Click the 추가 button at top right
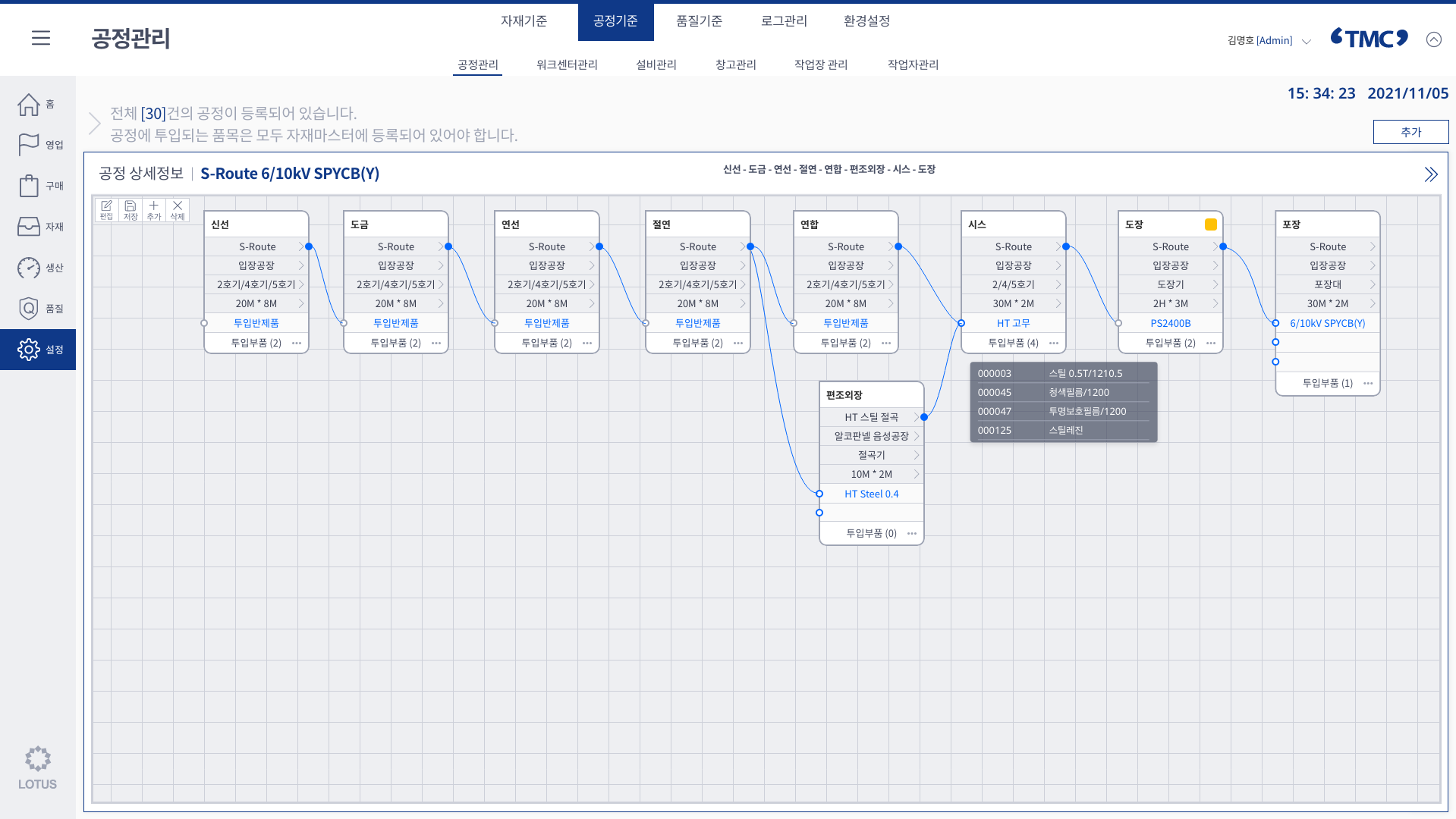 click(1410, 132)
